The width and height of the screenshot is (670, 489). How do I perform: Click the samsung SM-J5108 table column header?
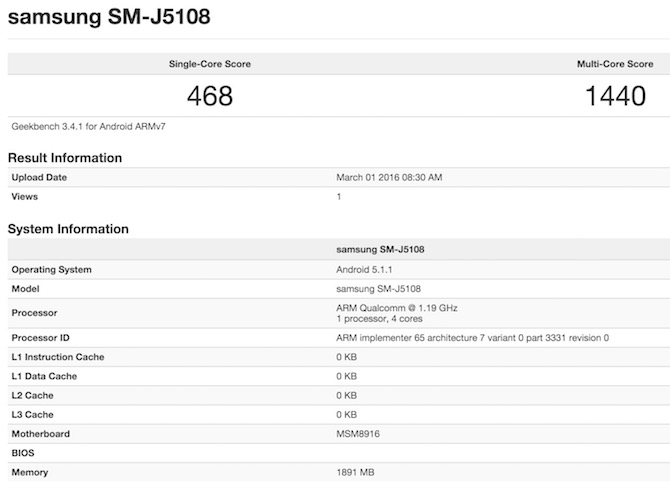383,249
